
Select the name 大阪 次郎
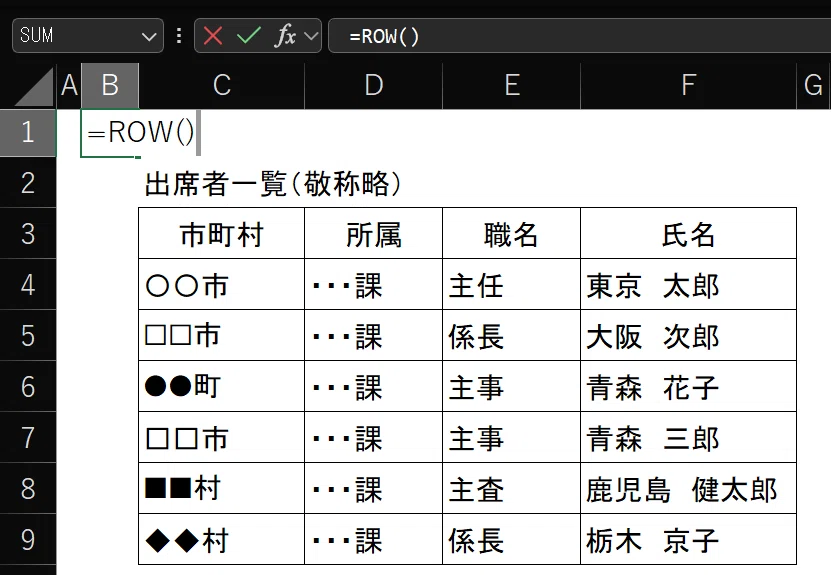tap(688, 335)
